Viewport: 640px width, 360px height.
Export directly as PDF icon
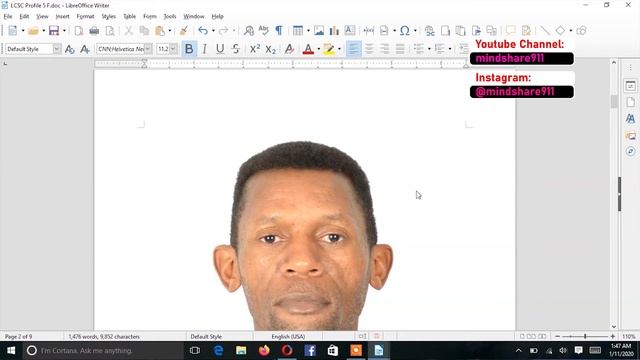[x=79, y=31]
